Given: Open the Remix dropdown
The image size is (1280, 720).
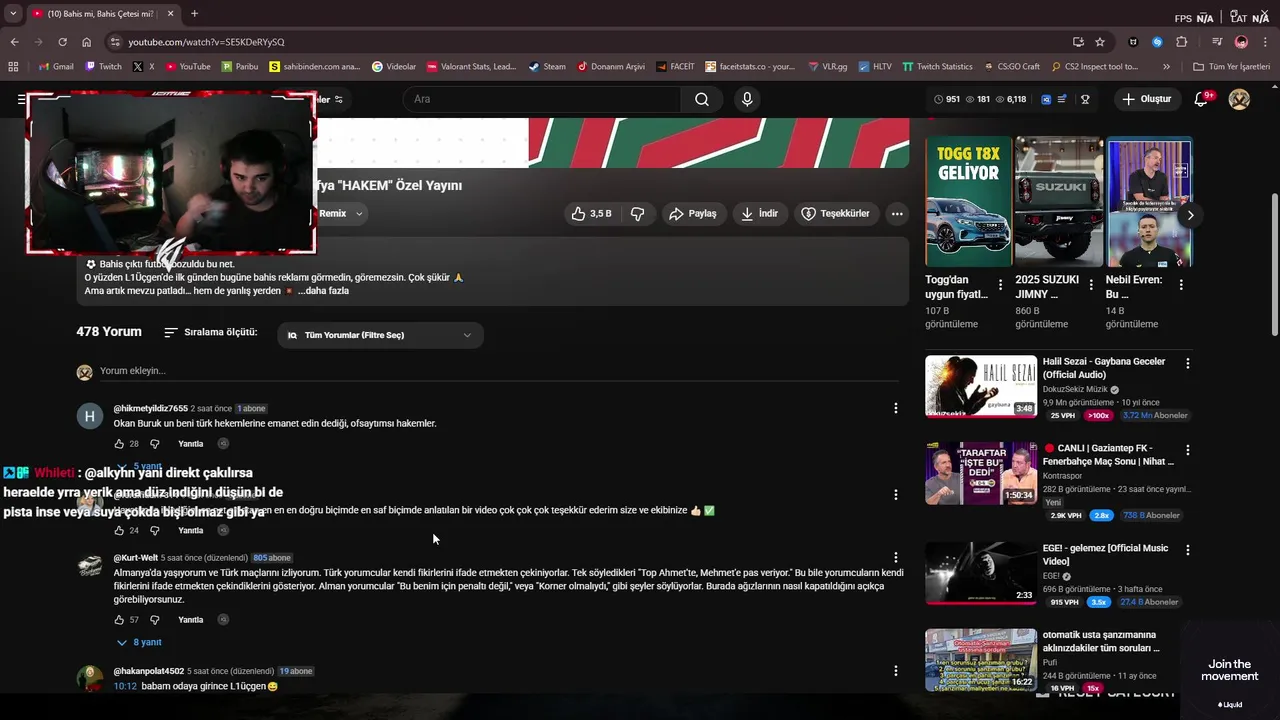Looking at the screenshot, I should point(343,213).
